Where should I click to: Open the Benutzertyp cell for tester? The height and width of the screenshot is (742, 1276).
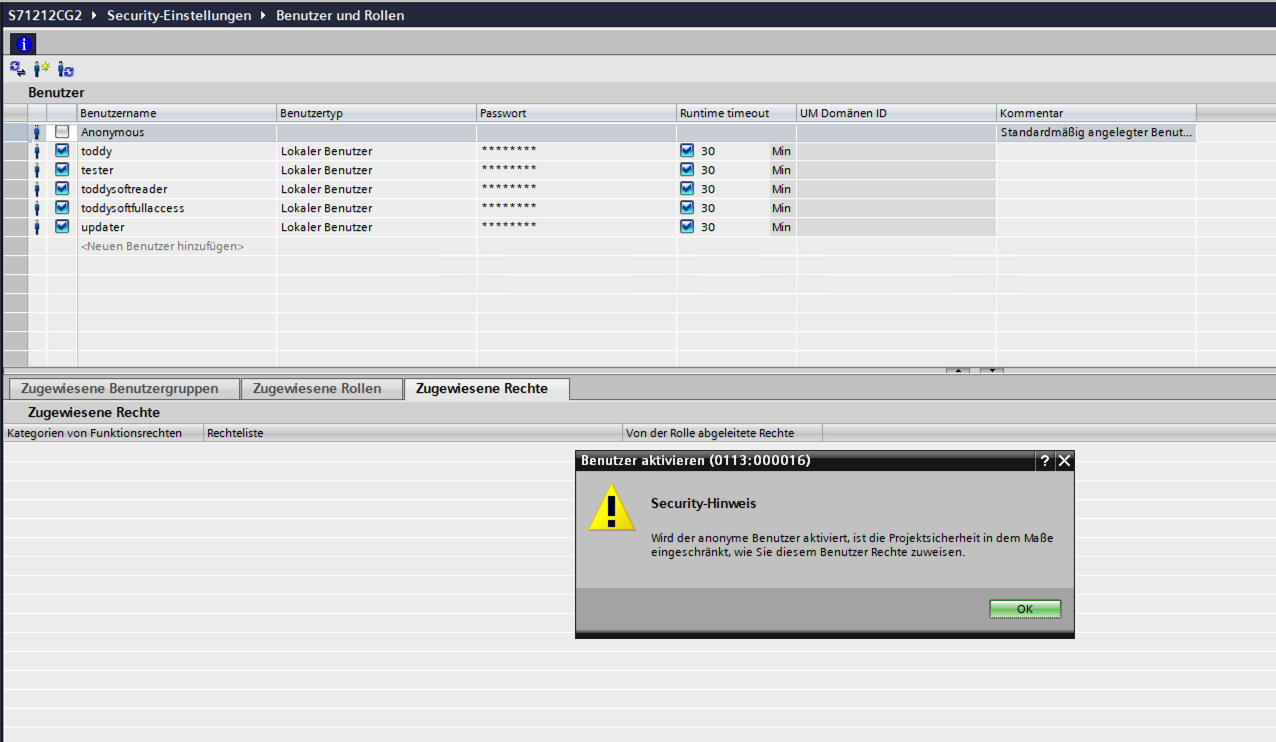[376, 170]
